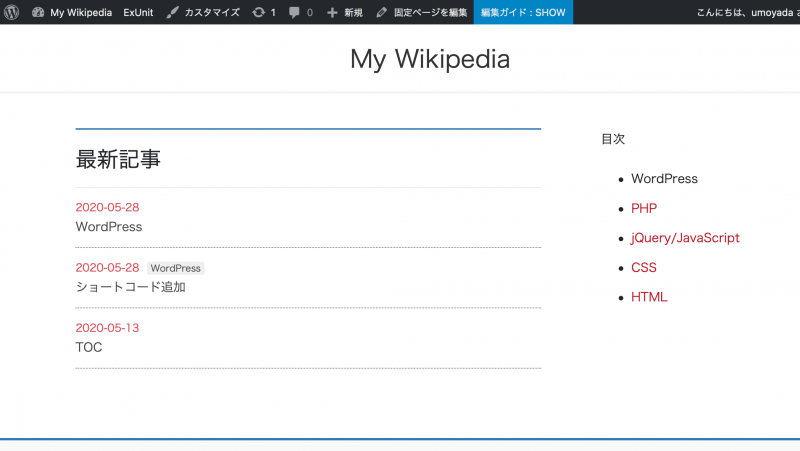This screenshot has height=451, width=800.
Task: Click the paintbrush customize icon
Action: [173, 12]
